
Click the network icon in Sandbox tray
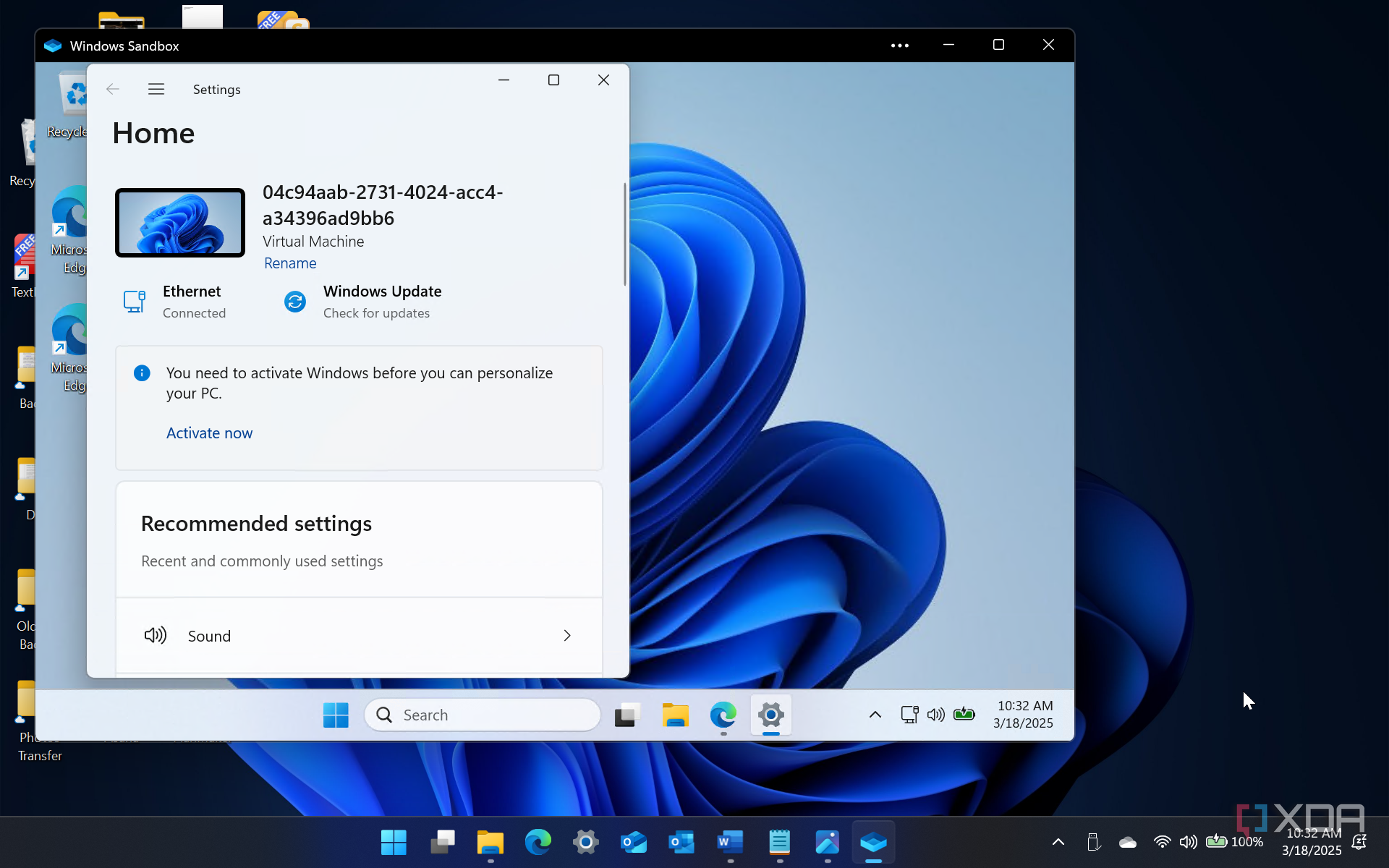(x=909, y=715)
